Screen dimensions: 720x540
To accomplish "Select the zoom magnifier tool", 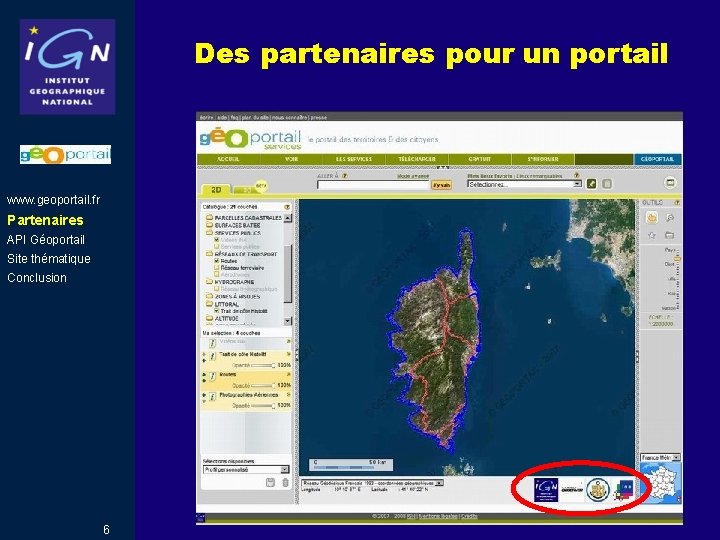I will 670,218.
